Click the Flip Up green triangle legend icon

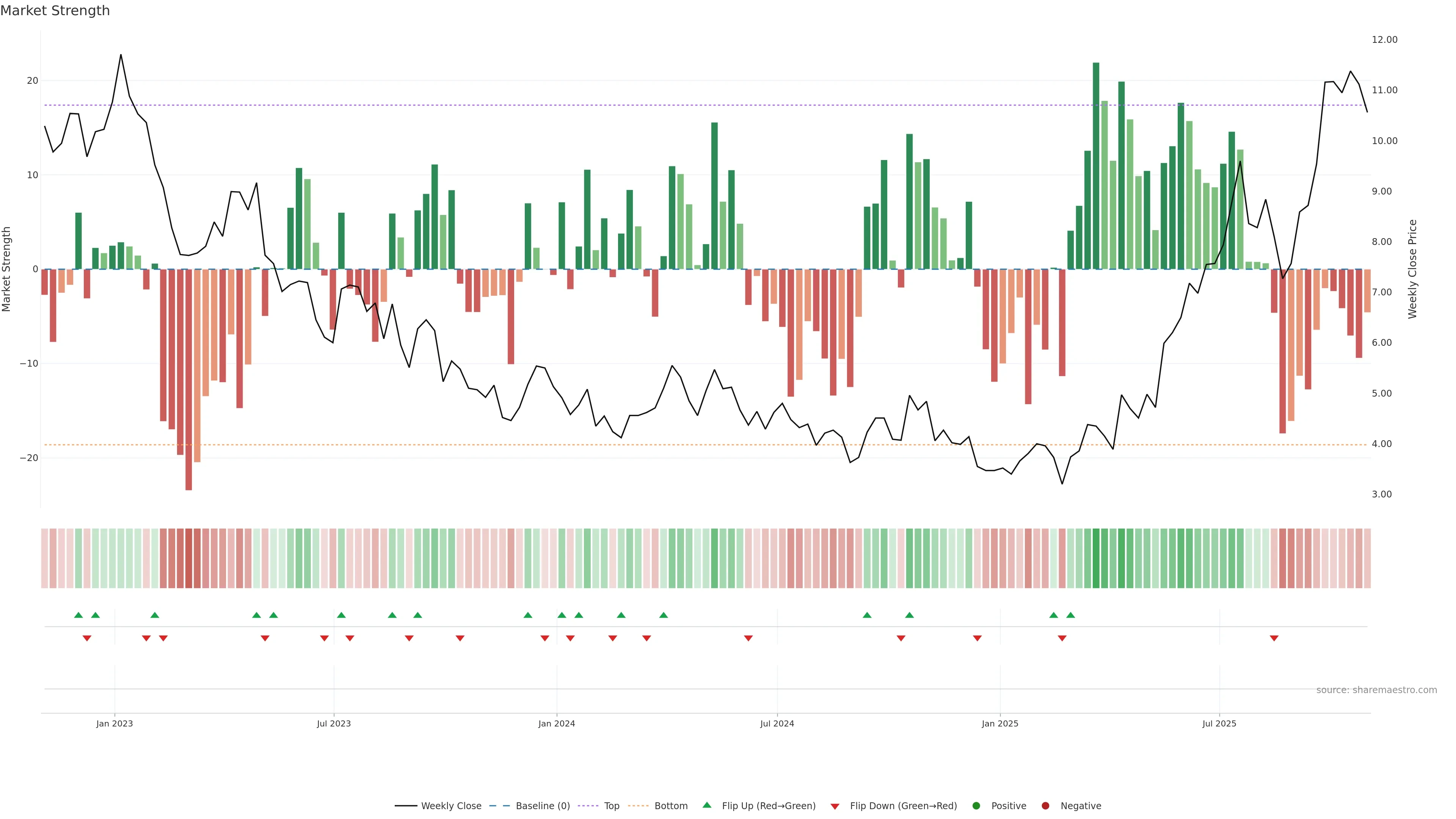coord(706,805)
